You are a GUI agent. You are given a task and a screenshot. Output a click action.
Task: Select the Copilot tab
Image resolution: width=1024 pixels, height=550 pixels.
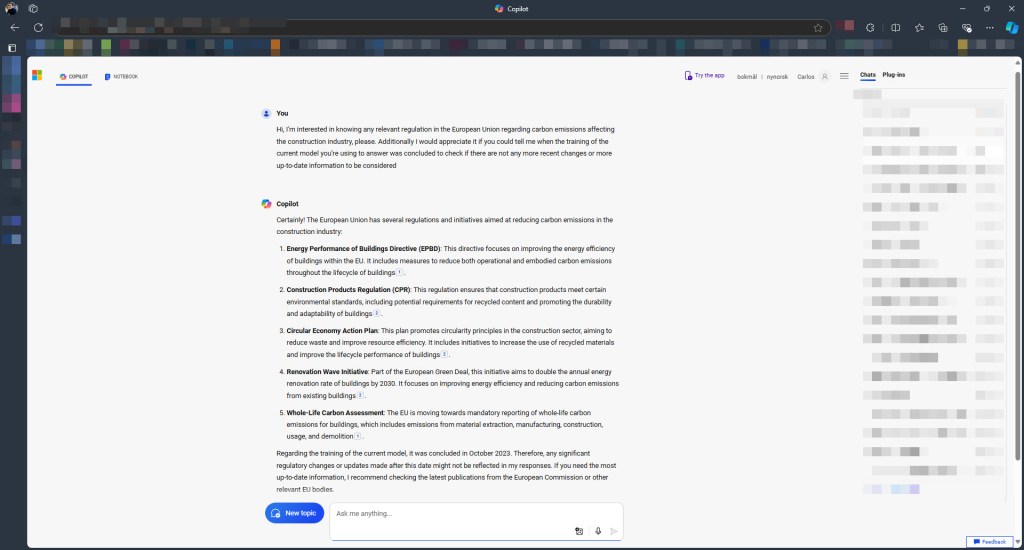click(74, 76)
